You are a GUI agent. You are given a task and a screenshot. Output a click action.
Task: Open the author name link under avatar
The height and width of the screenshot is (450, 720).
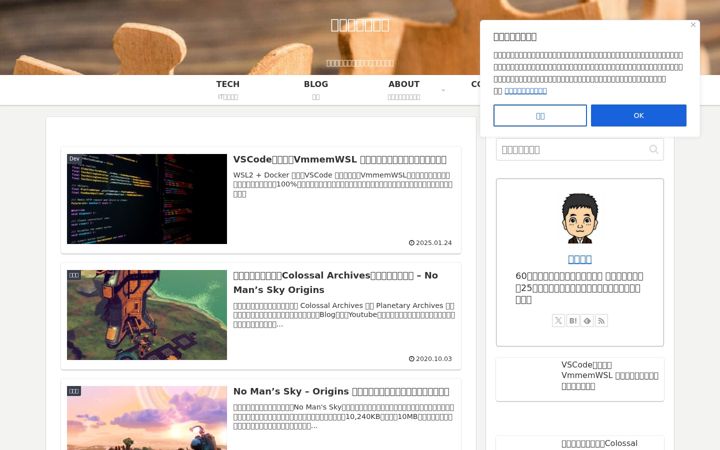coord(579,259)
